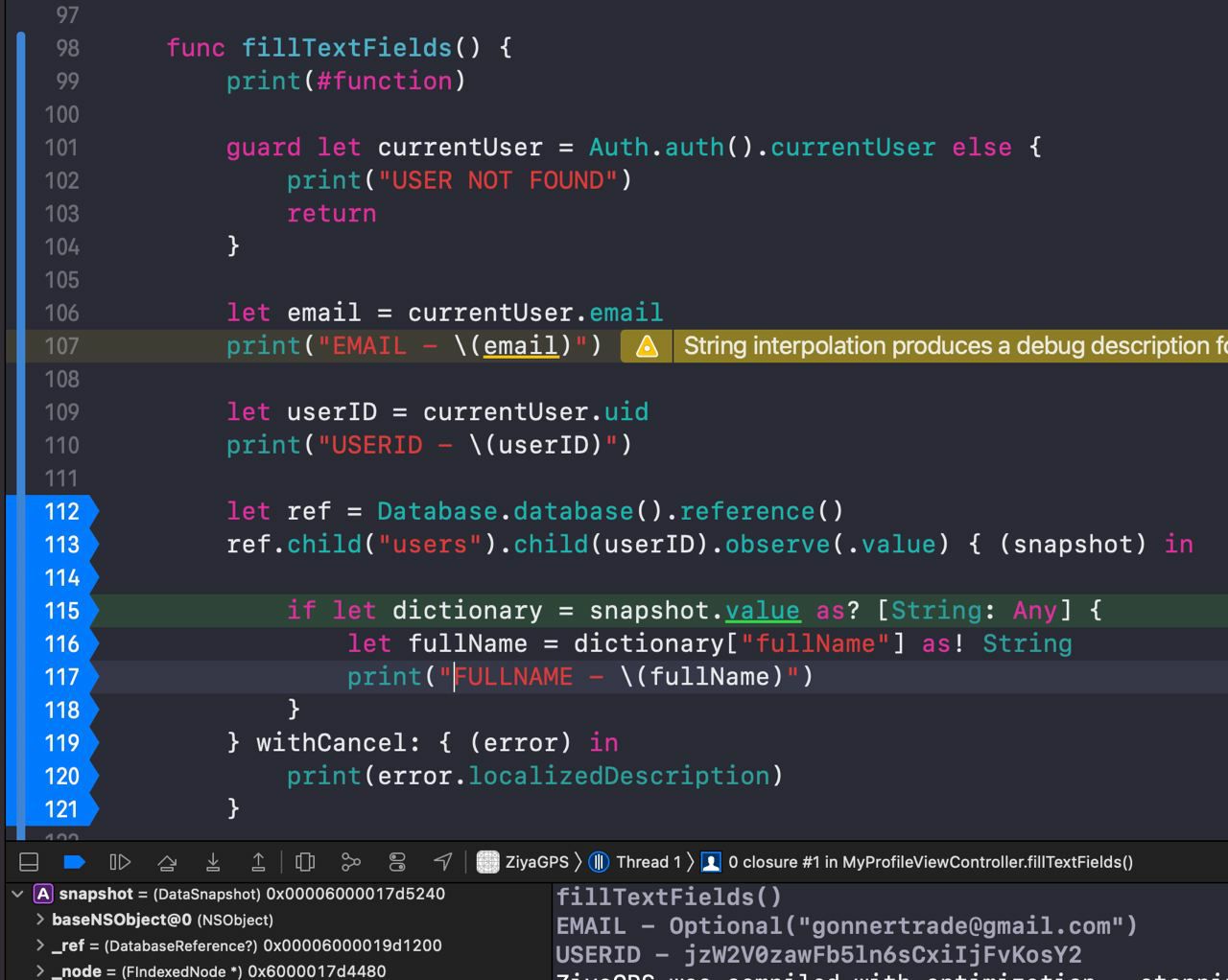Click 'Auth' on line 101

click(619, 148)
